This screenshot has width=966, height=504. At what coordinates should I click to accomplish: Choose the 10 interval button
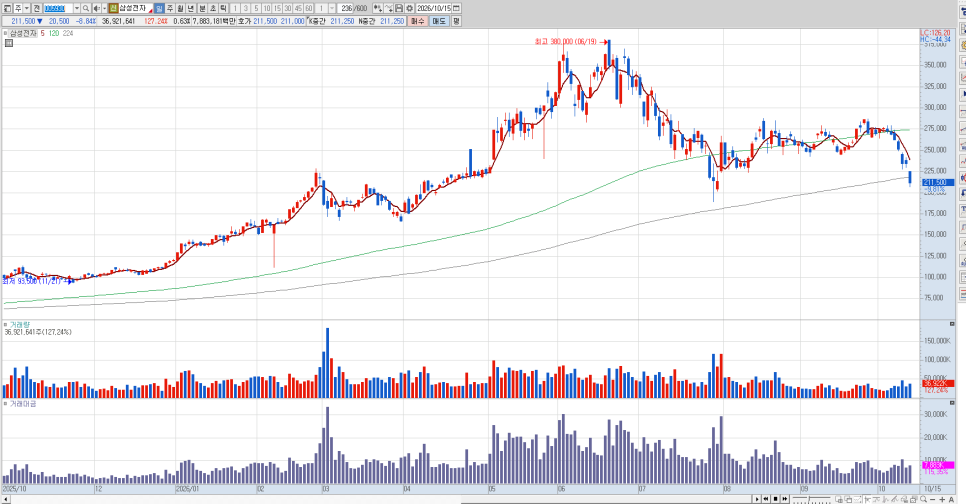click(267, 8)
